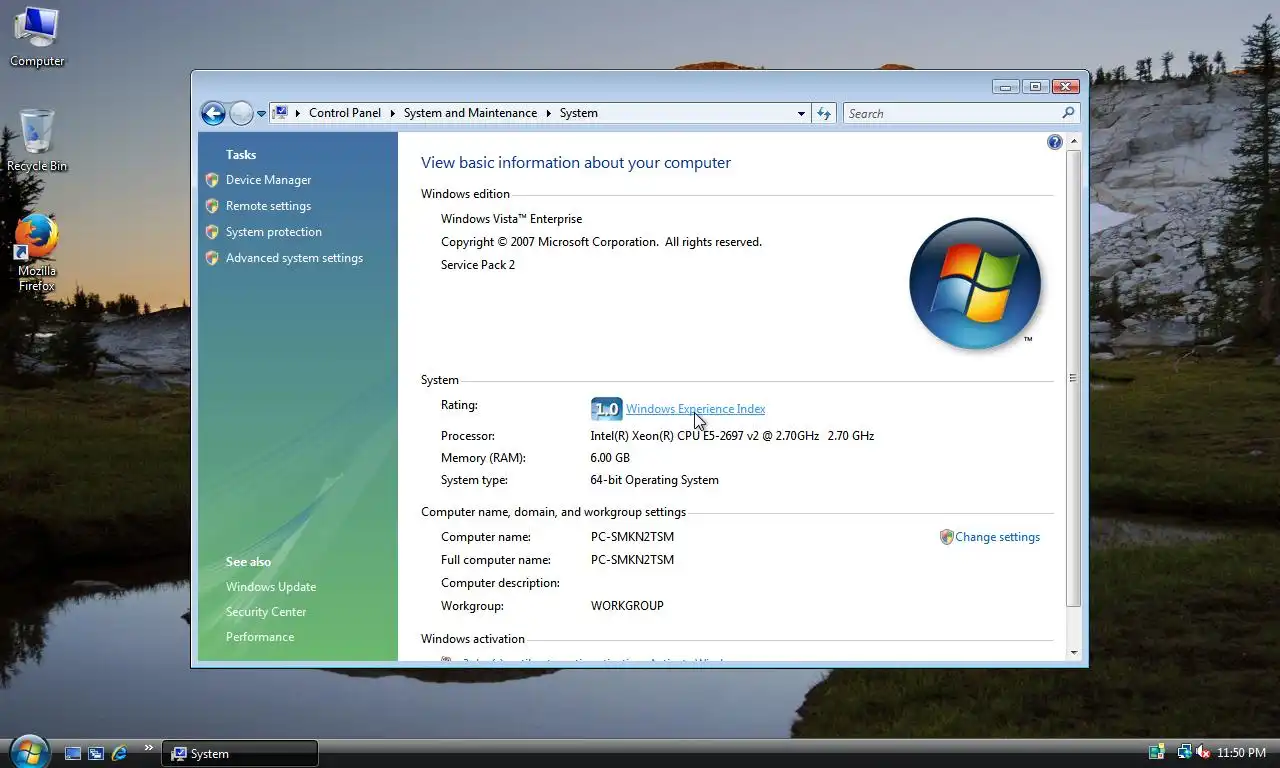Click the processor text Intel Xeon E5-2697

click(x=732, y=436)
